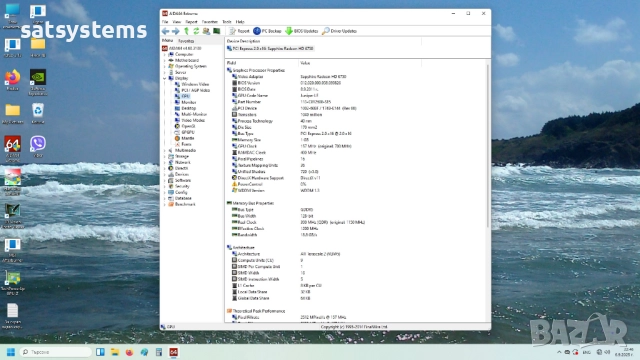Screen dimensions: 640x360
Task: Click the taskbar search box
Action: 55,352
